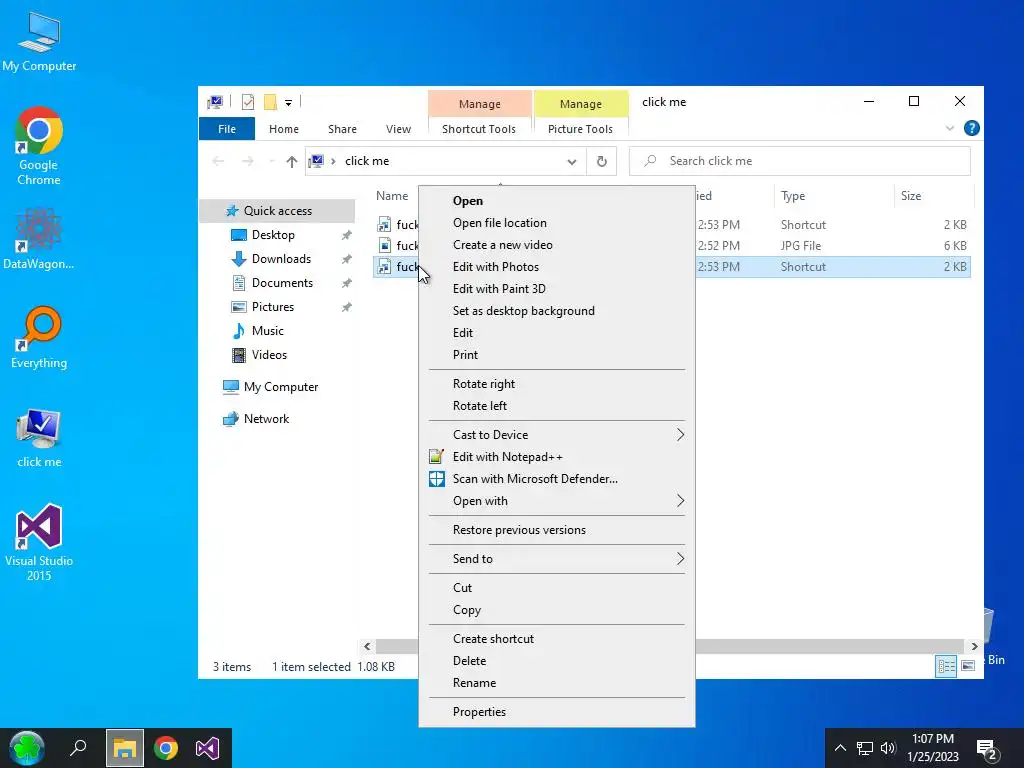Open the Home ribbon tab

[283, 129]
